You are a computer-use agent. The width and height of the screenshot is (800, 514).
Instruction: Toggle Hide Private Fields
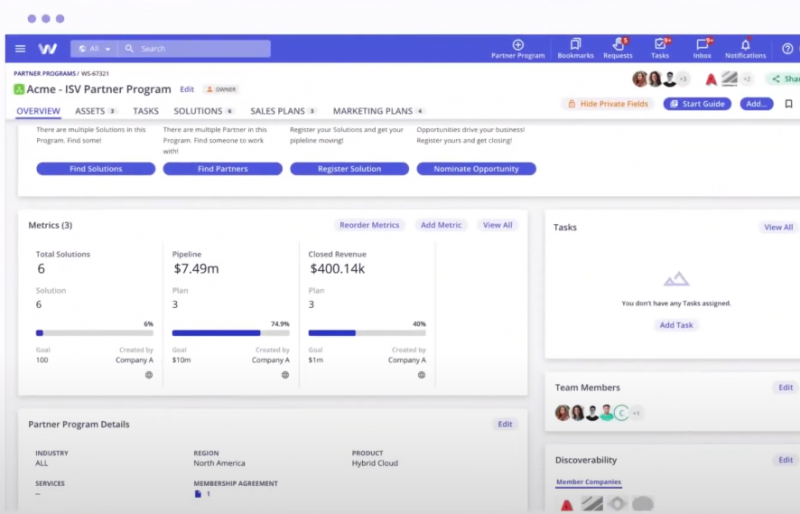608,104
